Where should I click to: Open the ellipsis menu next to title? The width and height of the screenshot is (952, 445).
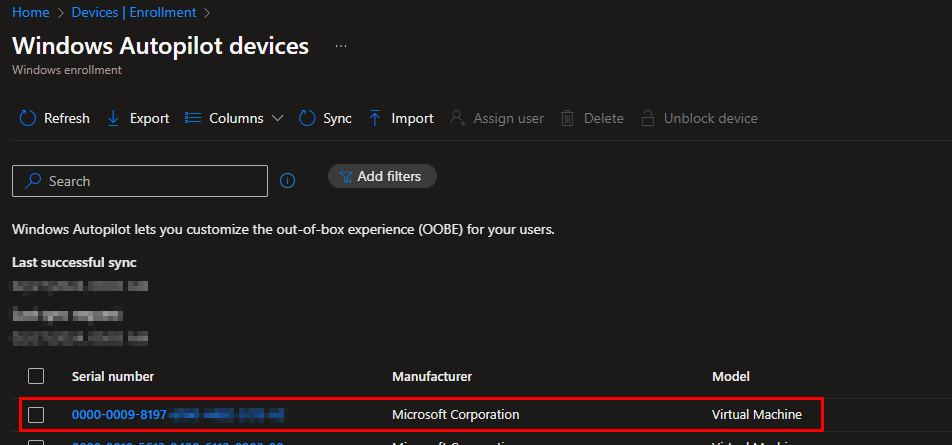point(341,47)
